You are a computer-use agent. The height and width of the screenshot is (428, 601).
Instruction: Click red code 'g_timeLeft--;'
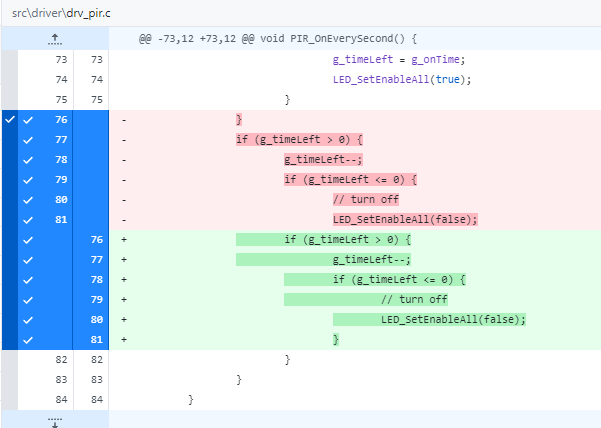323,159
